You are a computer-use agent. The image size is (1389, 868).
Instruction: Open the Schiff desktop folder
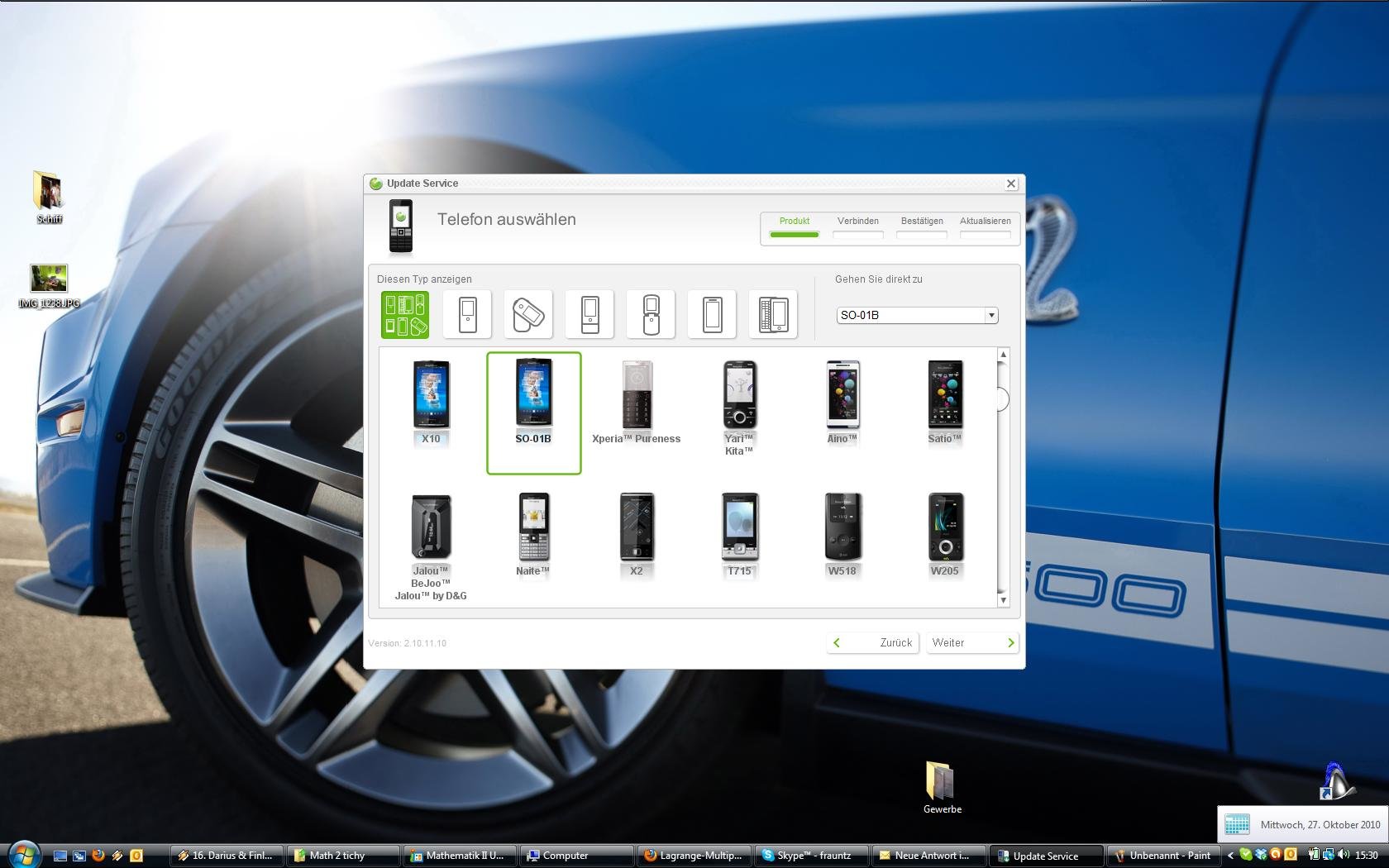[x=49, y=198]
